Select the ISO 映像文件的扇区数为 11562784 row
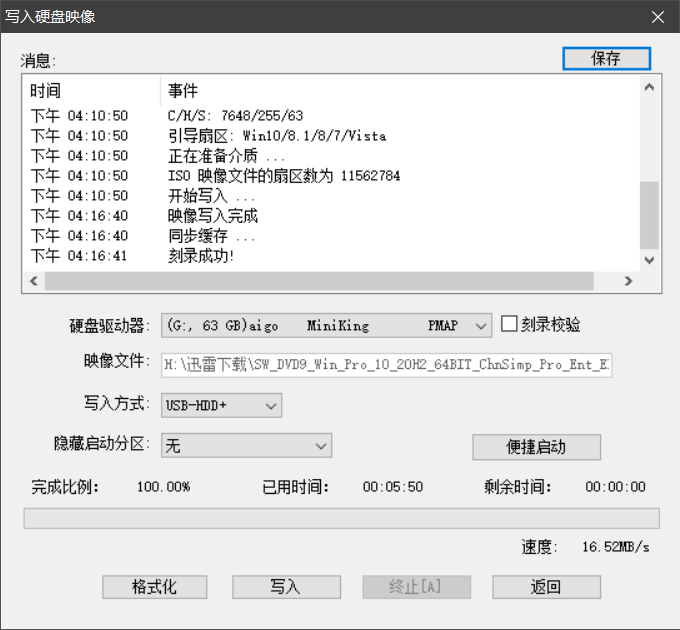 [330, 176]
